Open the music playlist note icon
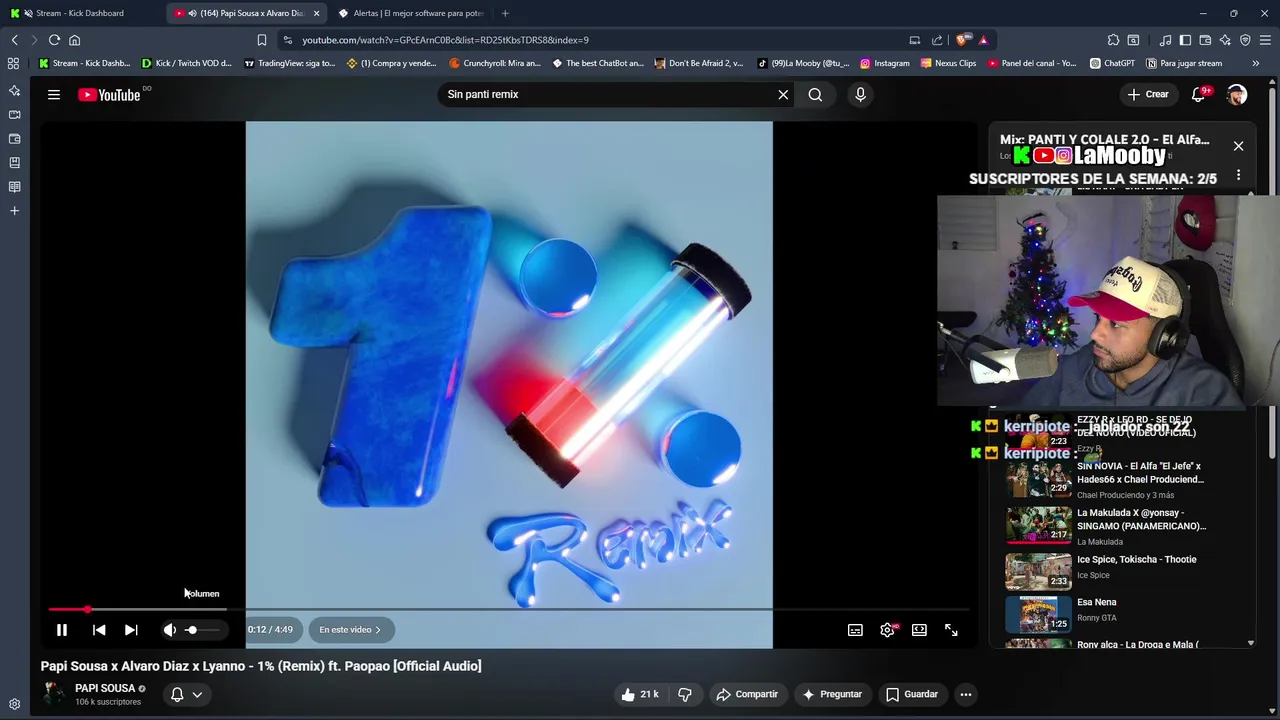This screenshot has width=1280, height=720. coord(1165,40)
